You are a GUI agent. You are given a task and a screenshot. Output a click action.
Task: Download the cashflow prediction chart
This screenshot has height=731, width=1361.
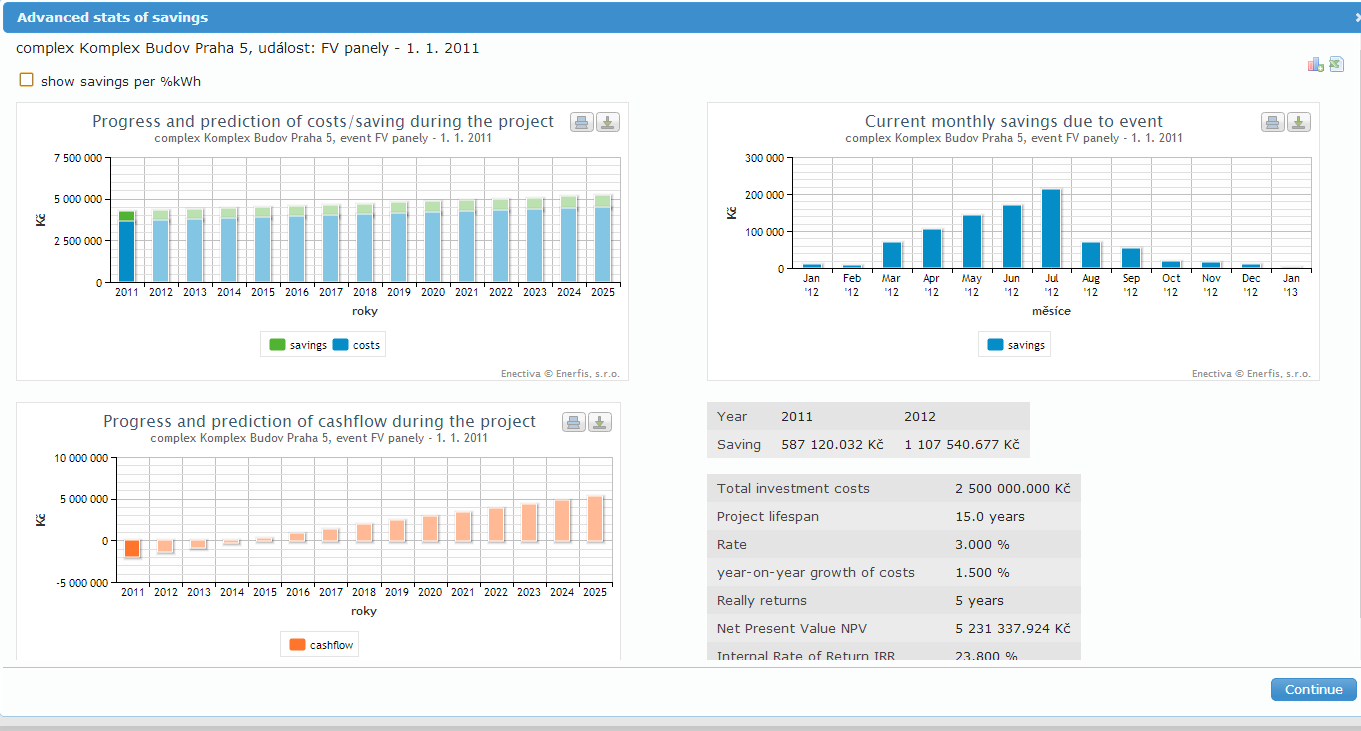pos(600,423)
